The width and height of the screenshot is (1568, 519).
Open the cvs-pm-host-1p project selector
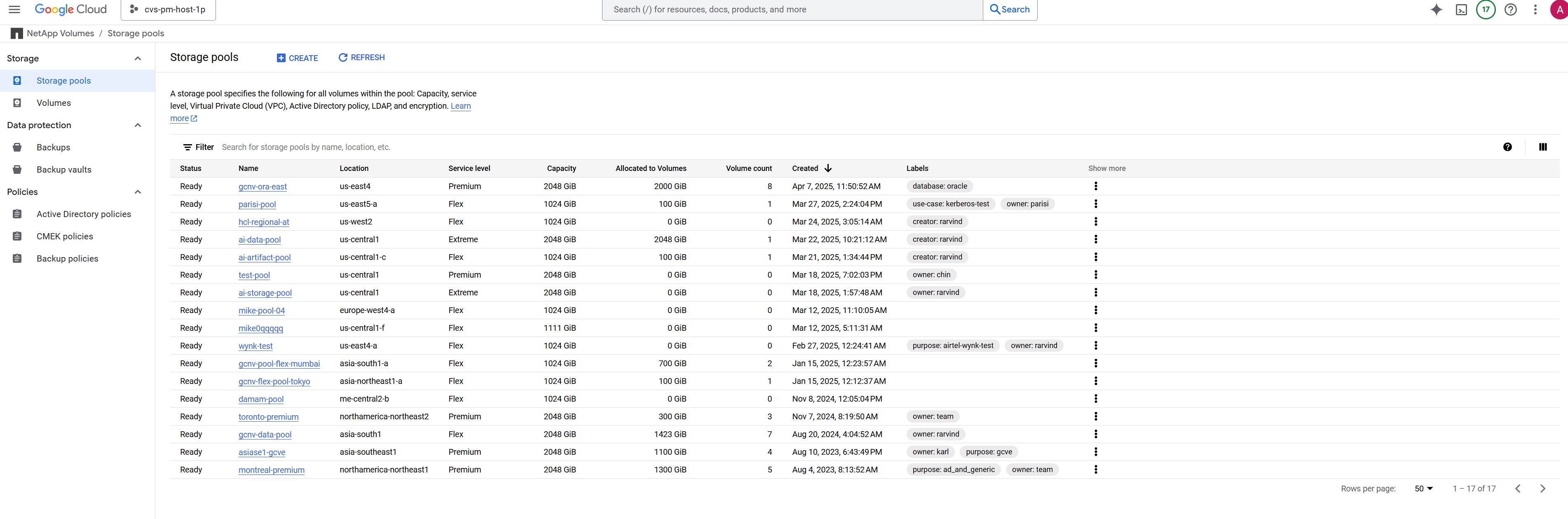pyautogui.click(x=169, y=10)
